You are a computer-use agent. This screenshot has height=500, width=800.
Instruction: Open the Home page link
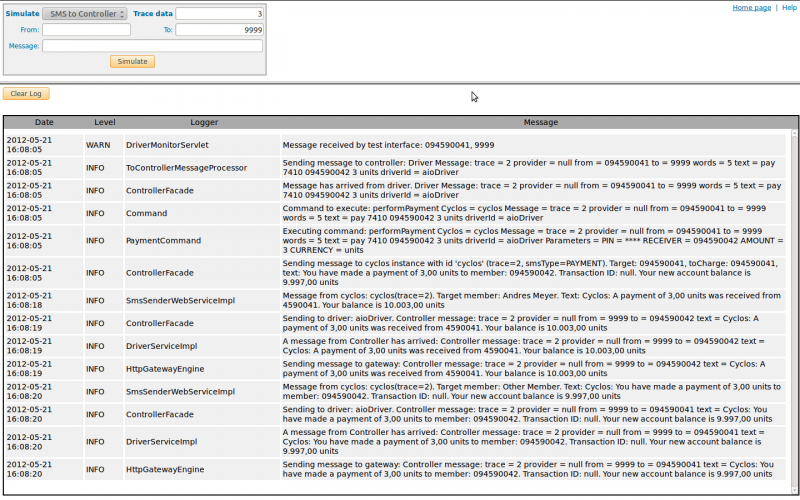[752, 8]
